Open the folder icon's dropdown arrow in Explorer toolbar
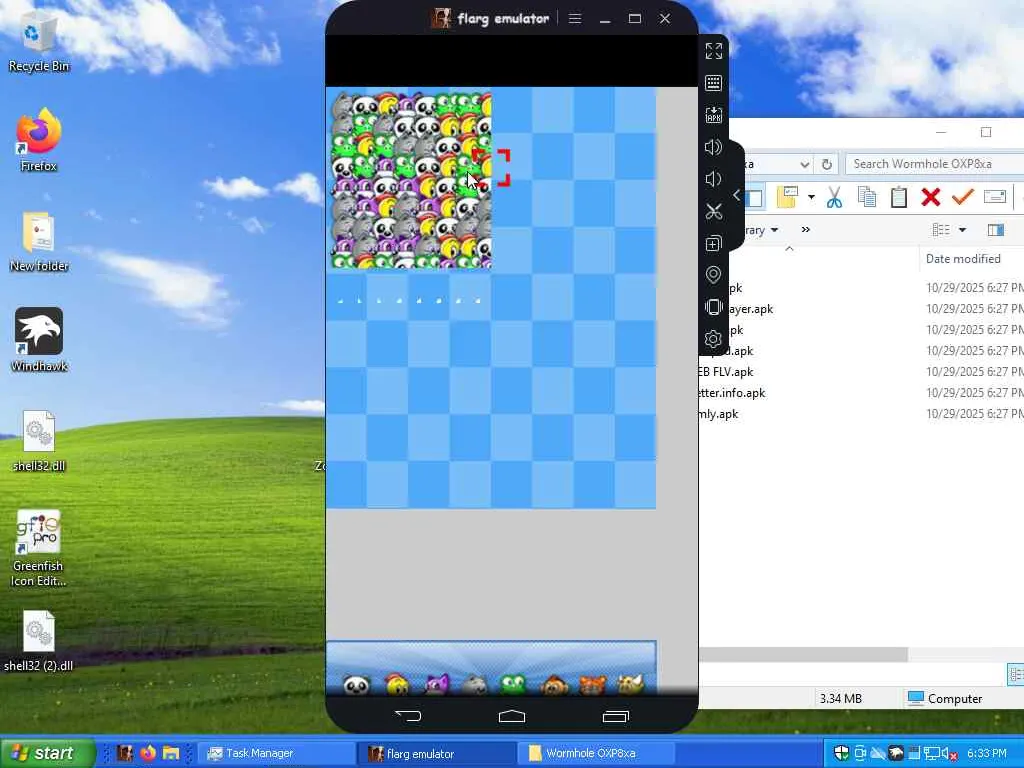 811,197
